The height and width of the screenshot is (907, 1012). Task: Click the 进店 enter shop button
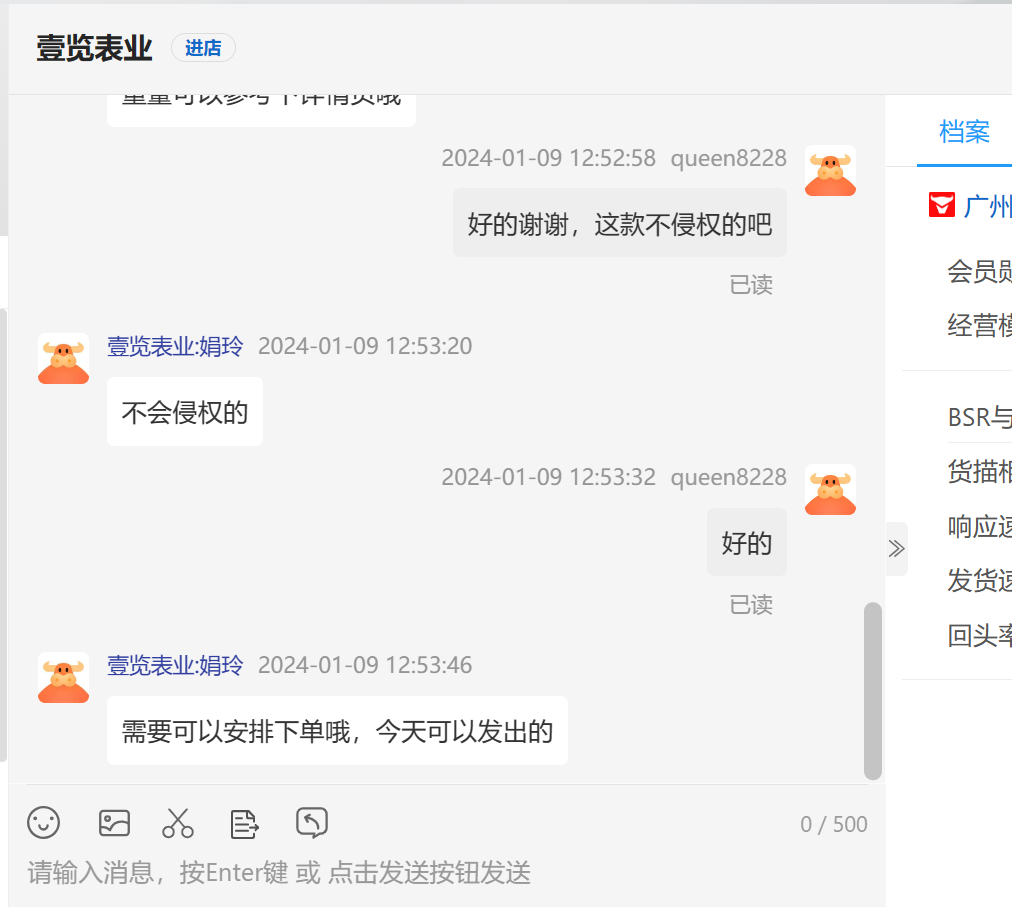[x=203, y=48]
